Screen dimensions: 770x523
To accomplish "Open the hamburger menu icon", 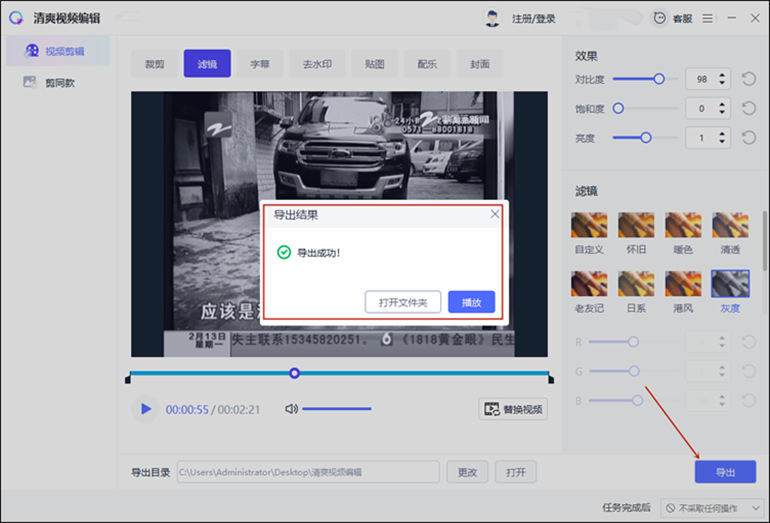I will (707, 19).
